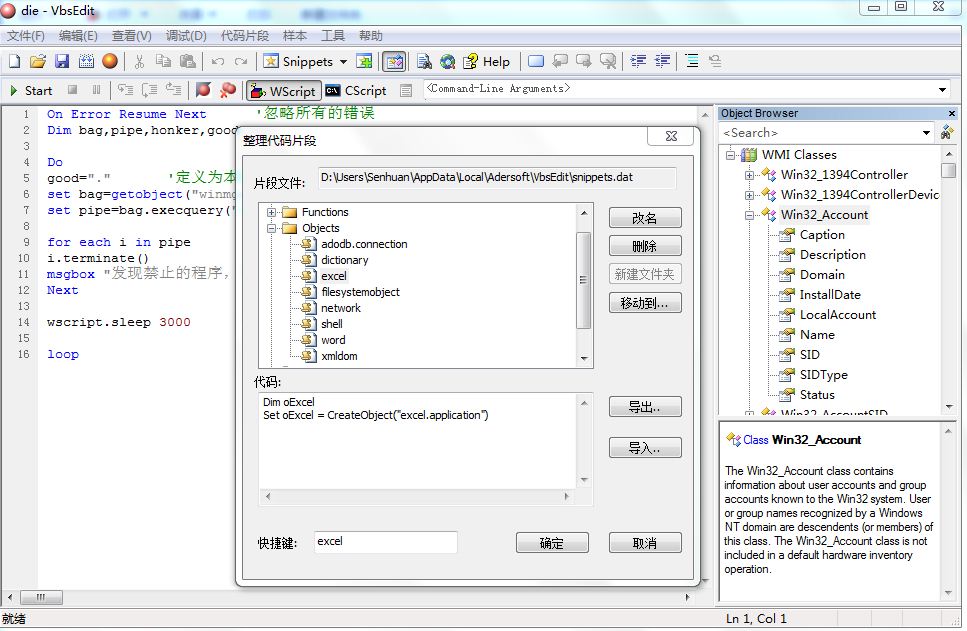The image size is (967, 631).
Task: Click the 导出.. export button
Action: tap(645, 406)
